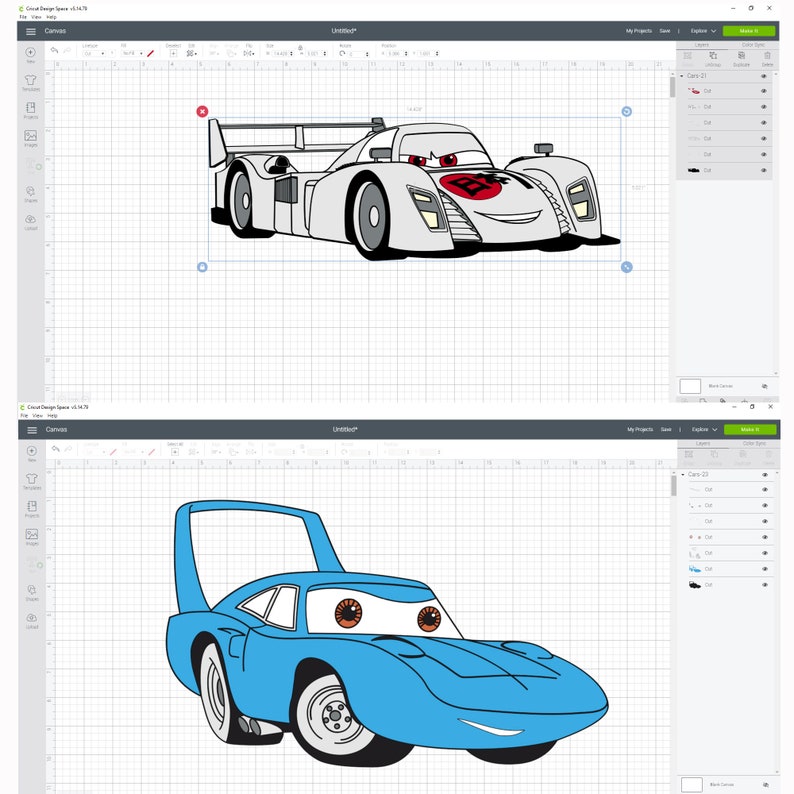
Task: Hide blue layer in Cars-23 group
Action: click(x=765, y=569)
